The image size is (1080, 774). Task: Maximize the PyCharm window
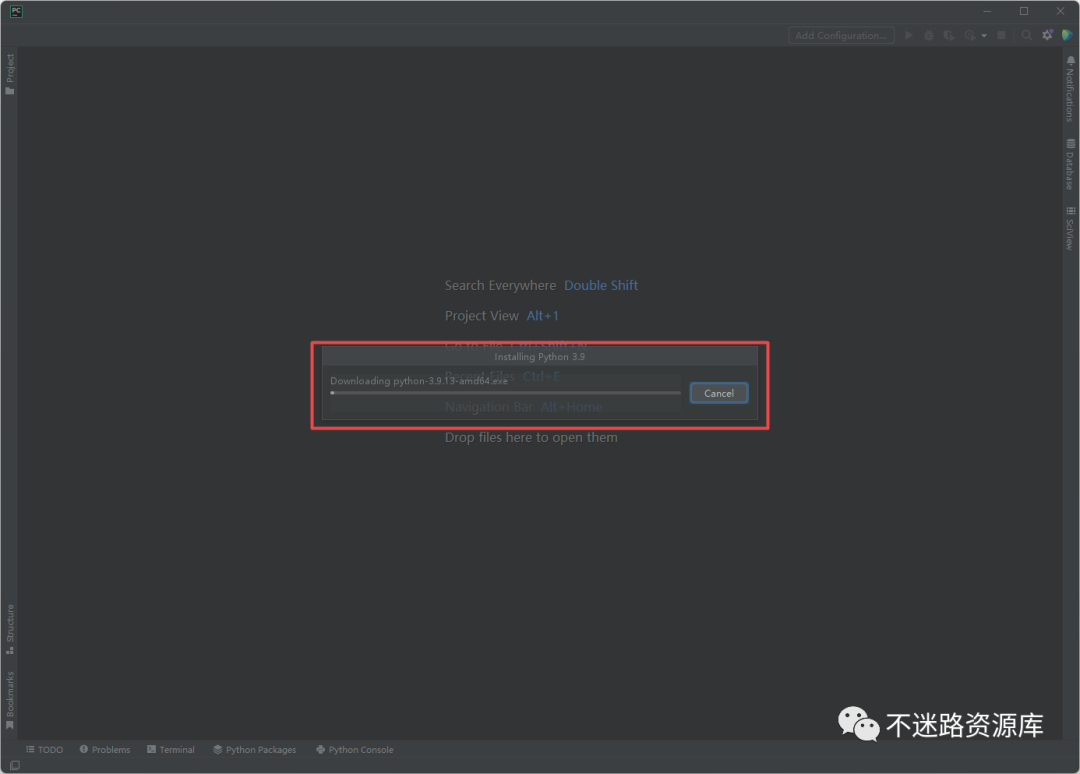tap(1024, 11)
